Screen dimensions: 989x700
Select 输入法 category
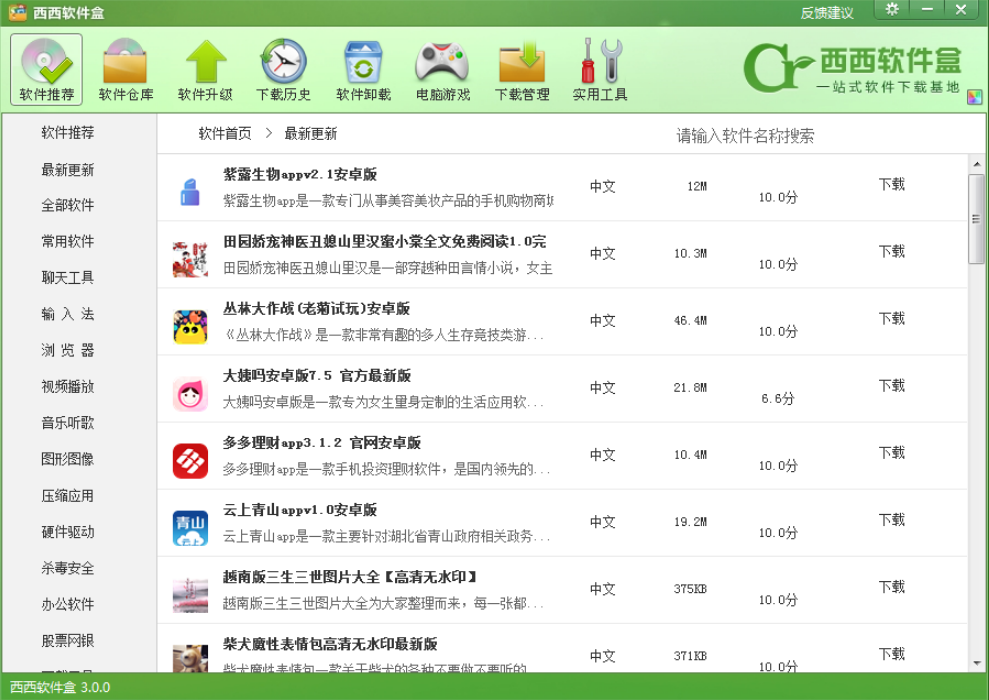tap(67, 314)
